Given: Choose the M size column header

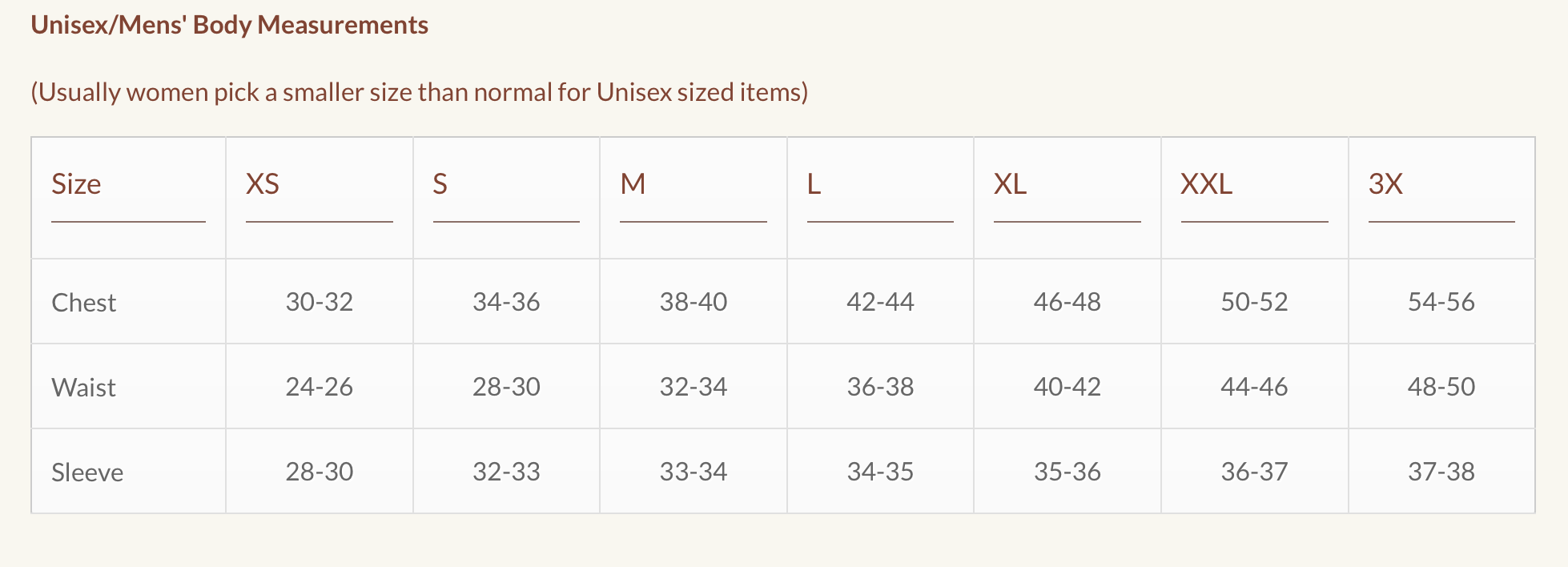Looking at the screenshot, I should coord(633,184).
